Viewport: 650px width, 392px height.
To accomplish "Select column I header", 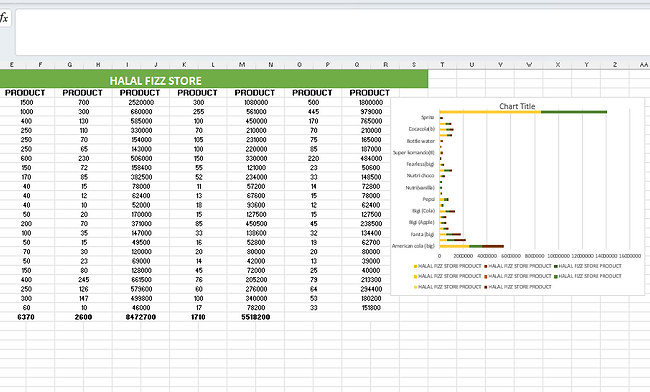I will click(127, 65).
